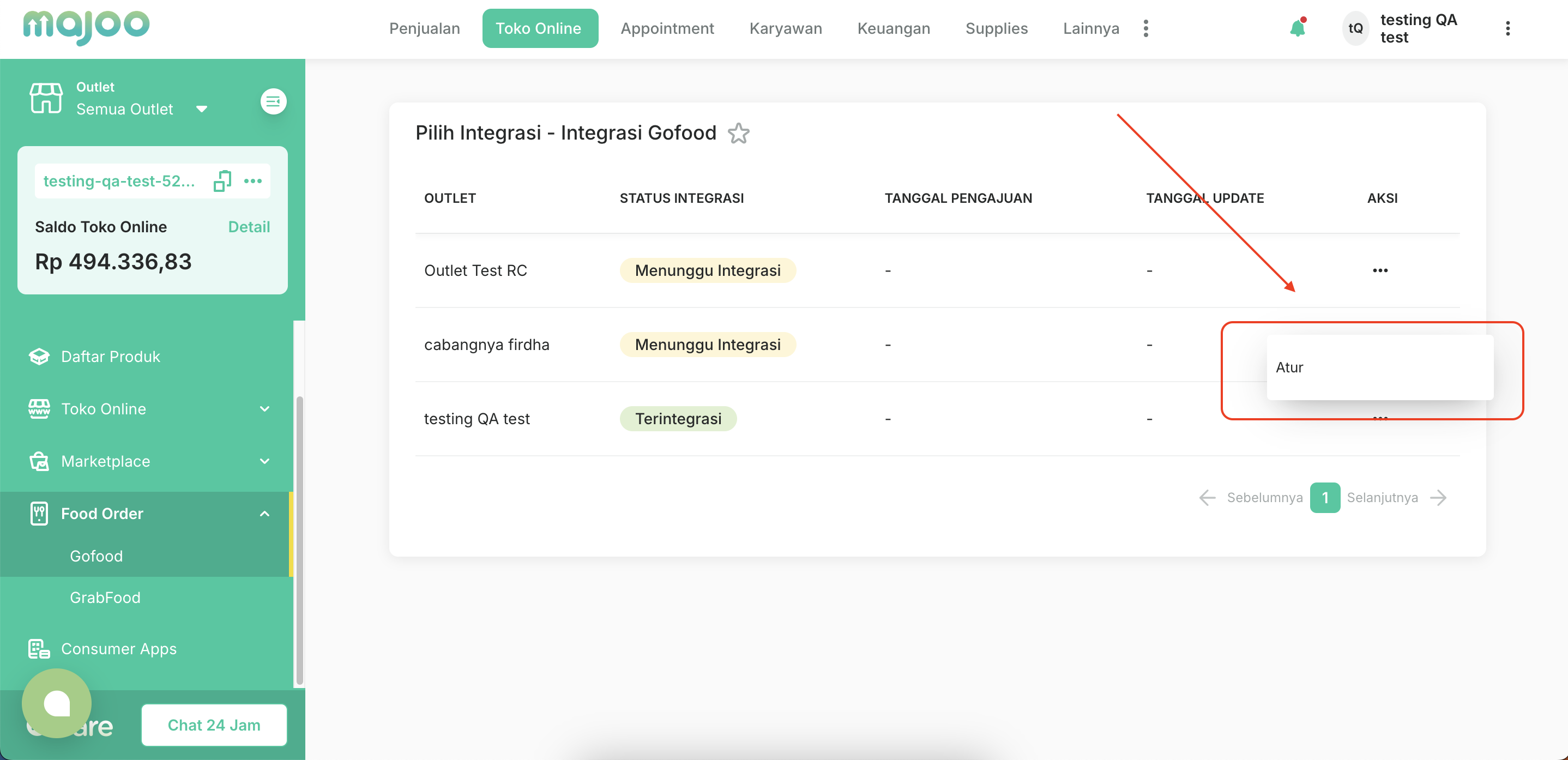Collapse sidebar with the round menu icon
1568x760 pixels.
point(273,101)
